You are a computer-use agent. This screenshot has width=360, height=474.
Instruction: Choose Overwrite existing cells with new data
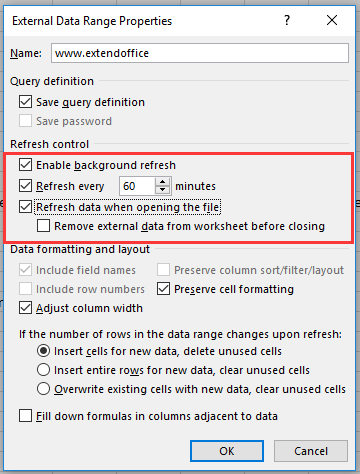[x=43, y=389]
